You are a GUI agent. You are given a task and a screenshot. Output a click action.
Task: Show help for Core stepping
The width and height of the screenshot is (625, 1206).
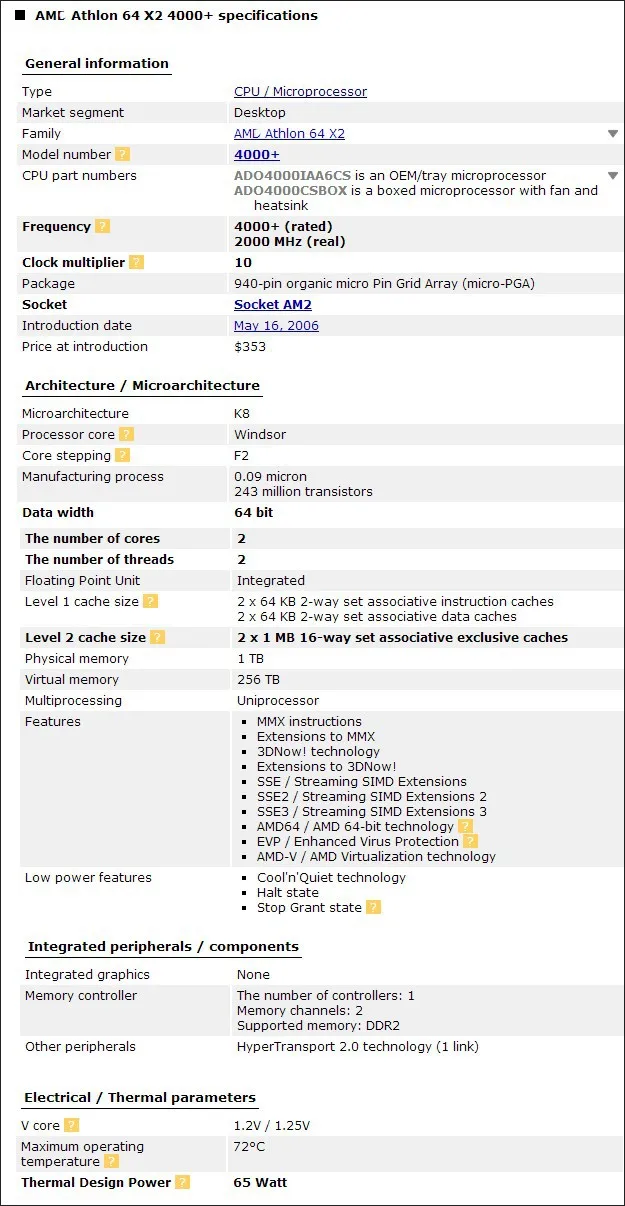tap(122, 455)
